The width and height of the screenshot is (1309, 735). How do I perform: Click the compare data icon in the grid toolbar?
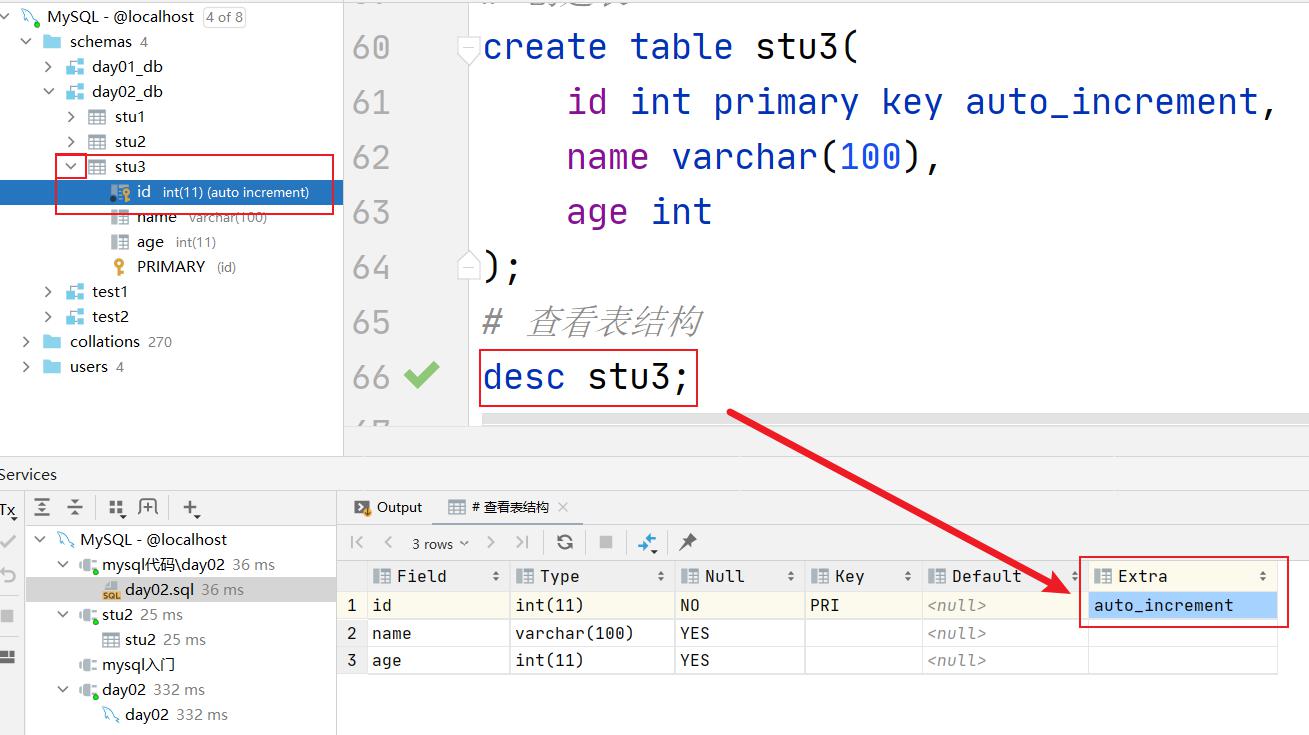(647, 542)
